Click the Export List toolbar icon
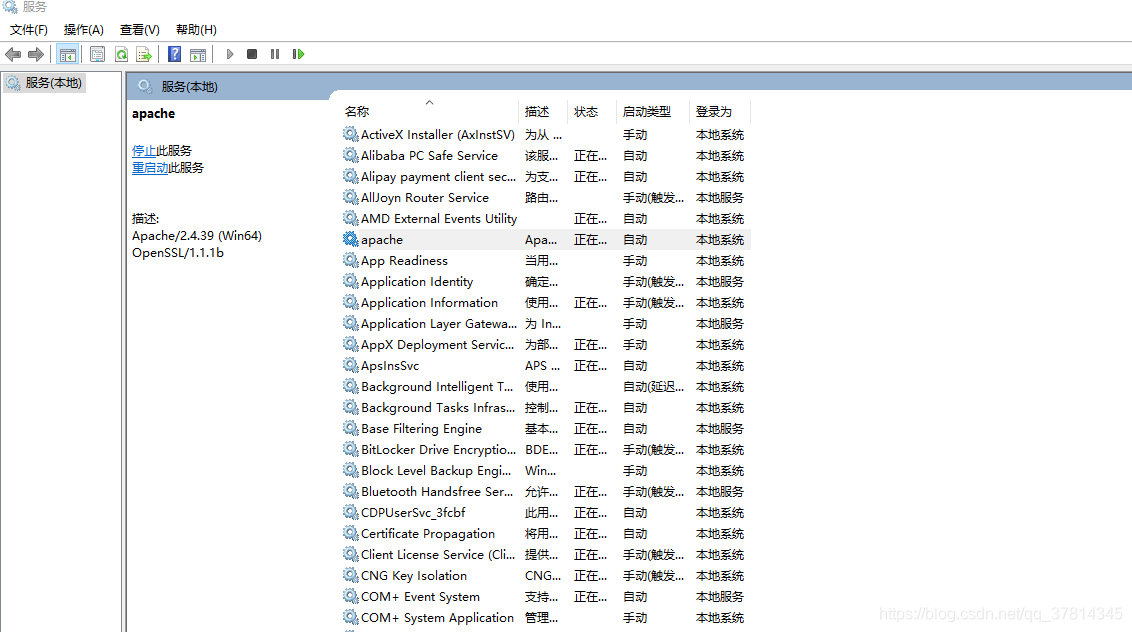1132x632 pixels. coord(144,54)
